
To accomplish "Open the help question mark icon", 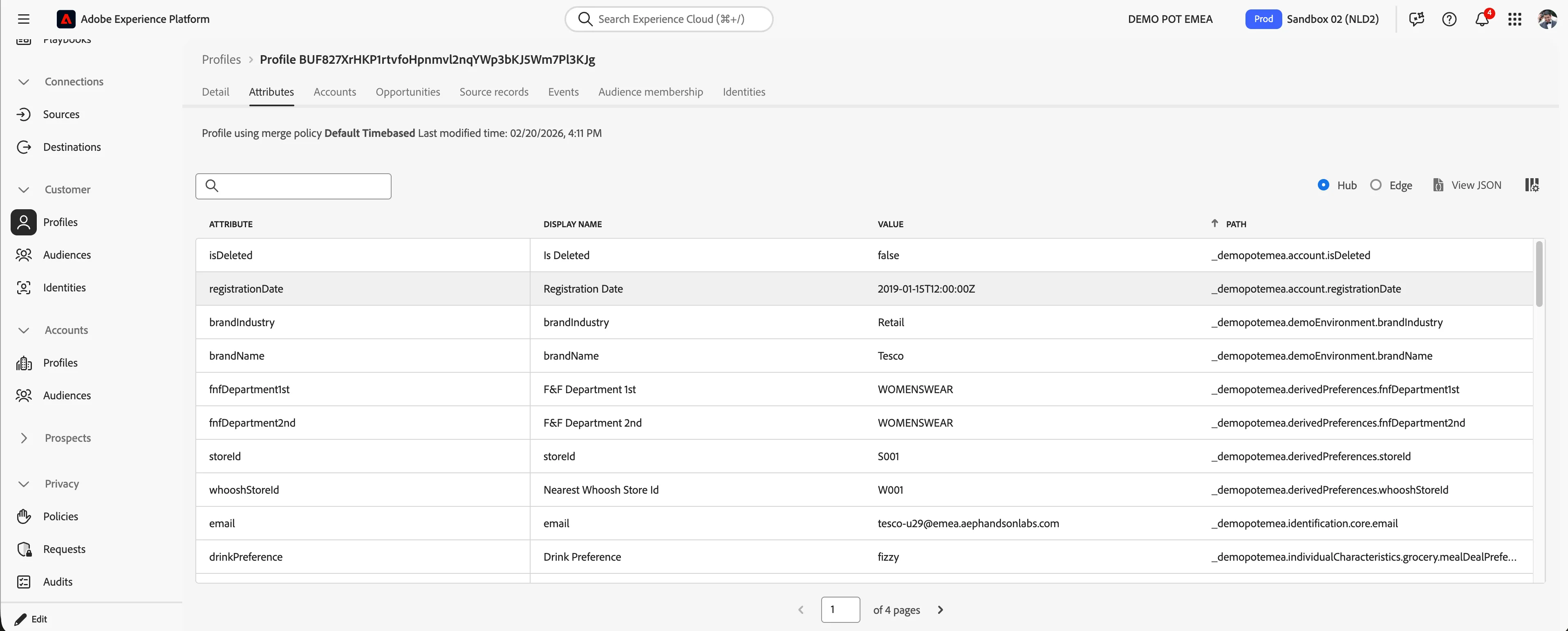I will click(1449, 19).
